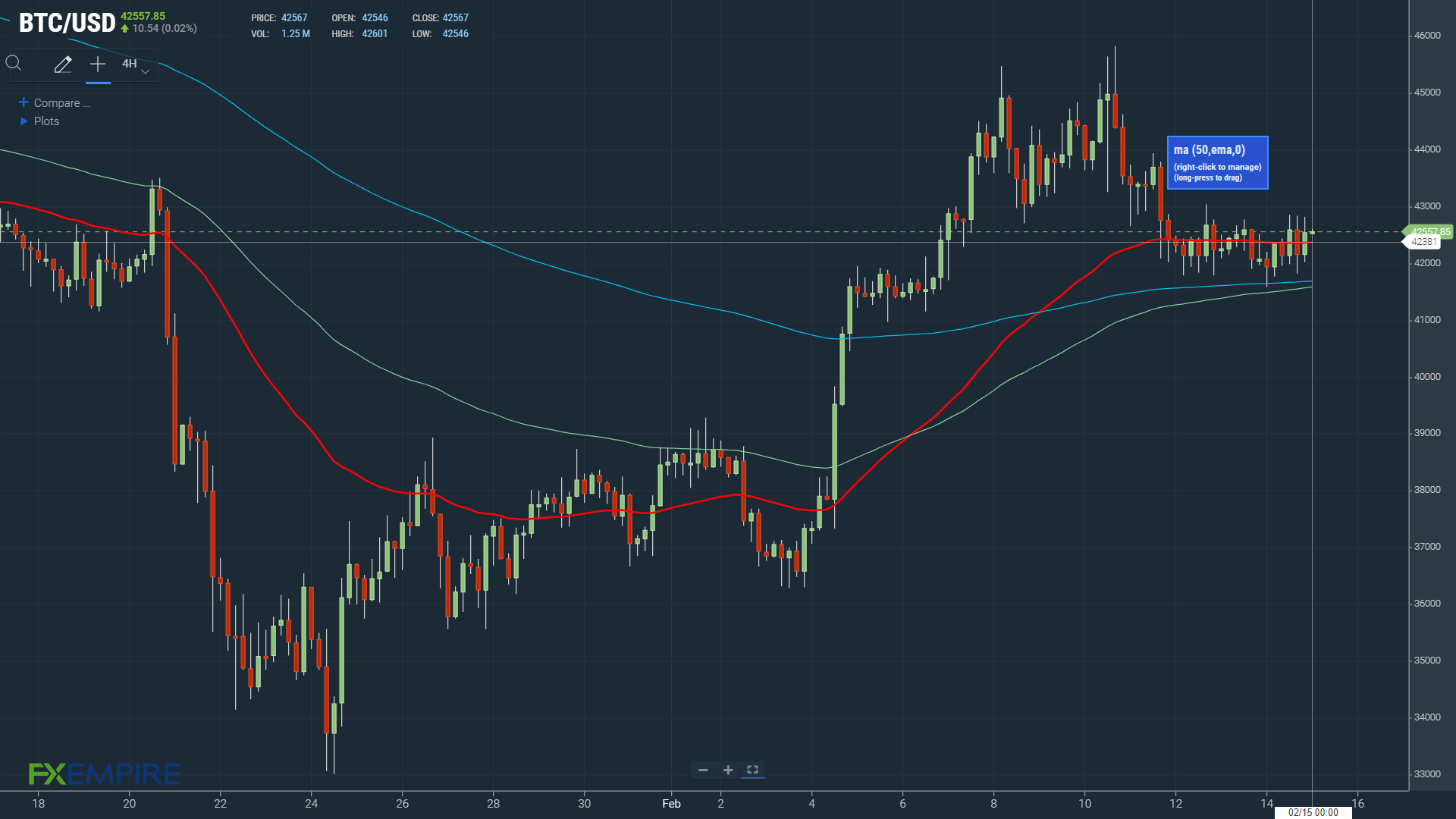Activate the crosshair plus tool

[98, 64]
